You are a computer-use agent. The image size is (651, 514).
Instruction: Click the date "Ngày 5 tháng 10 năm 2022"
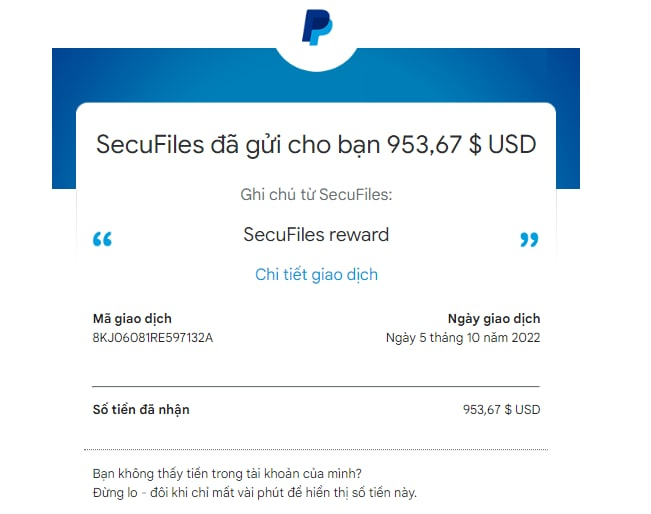point(463,338)
